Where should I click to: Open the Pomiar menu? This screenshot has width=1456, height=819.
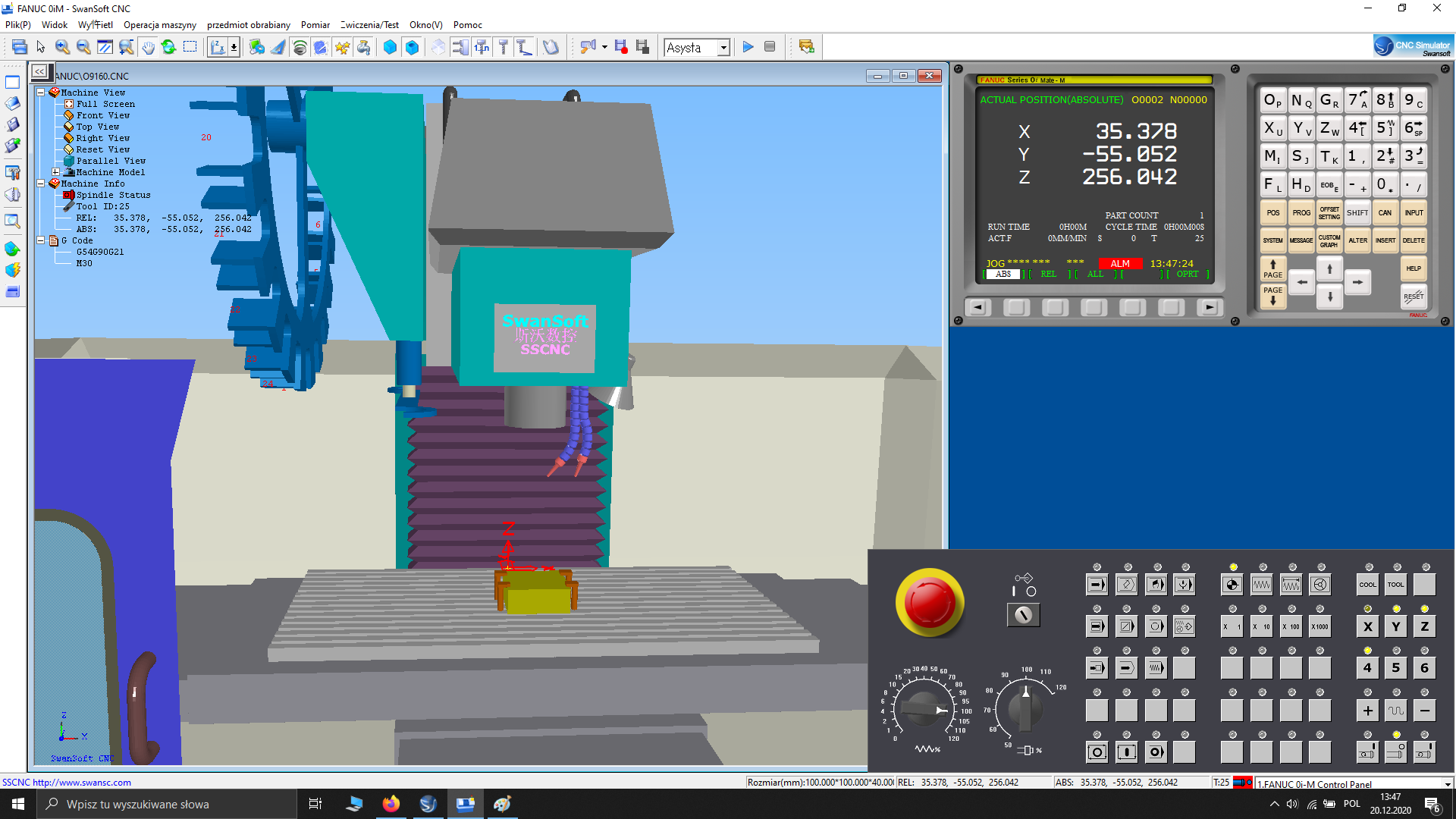pyautogui.click(x=315, y=25)
